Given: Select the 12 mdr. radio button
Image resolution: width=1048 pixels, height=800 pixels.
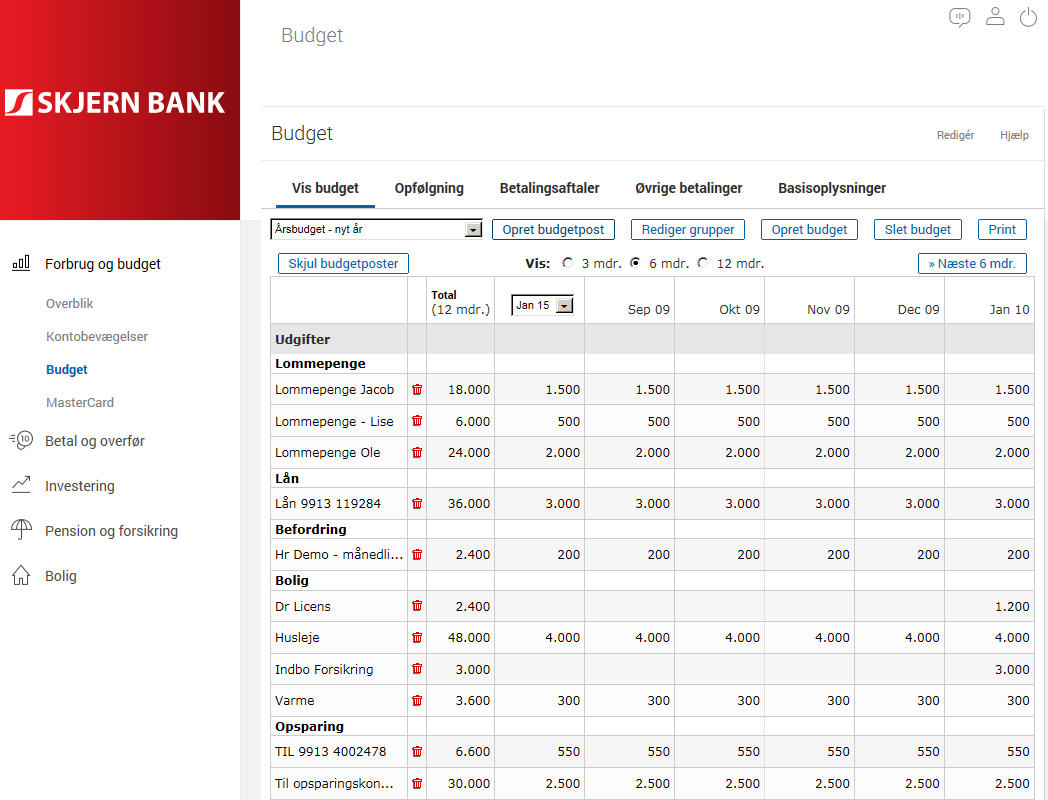Looking at the screenshot, I should click(702, 263).
